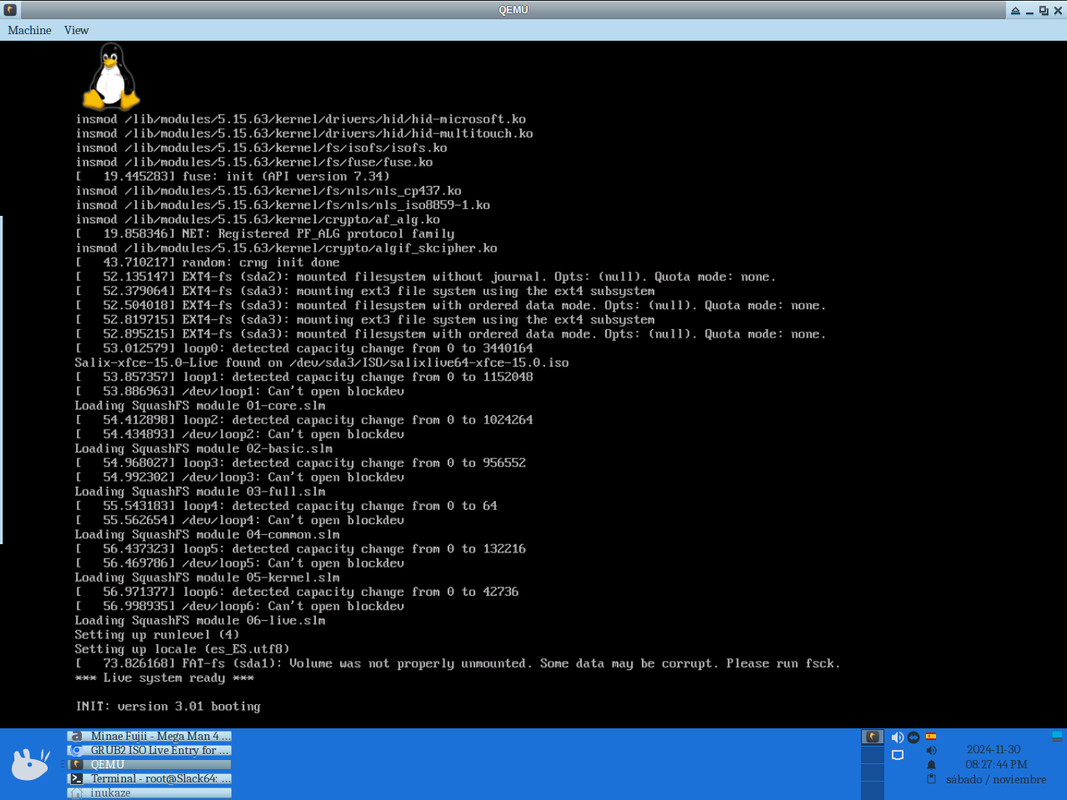Select the first workspace with the QEMU icon

pyautogui.click(x=872, y=737)
